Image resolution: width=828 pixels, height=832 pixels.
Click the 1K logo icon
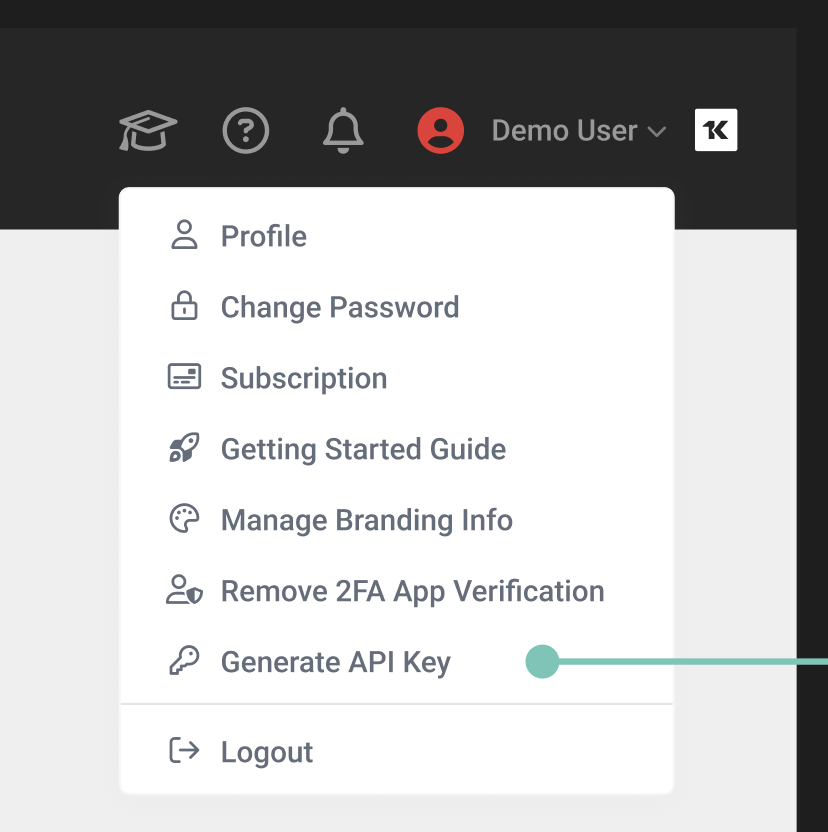(716, 130)
